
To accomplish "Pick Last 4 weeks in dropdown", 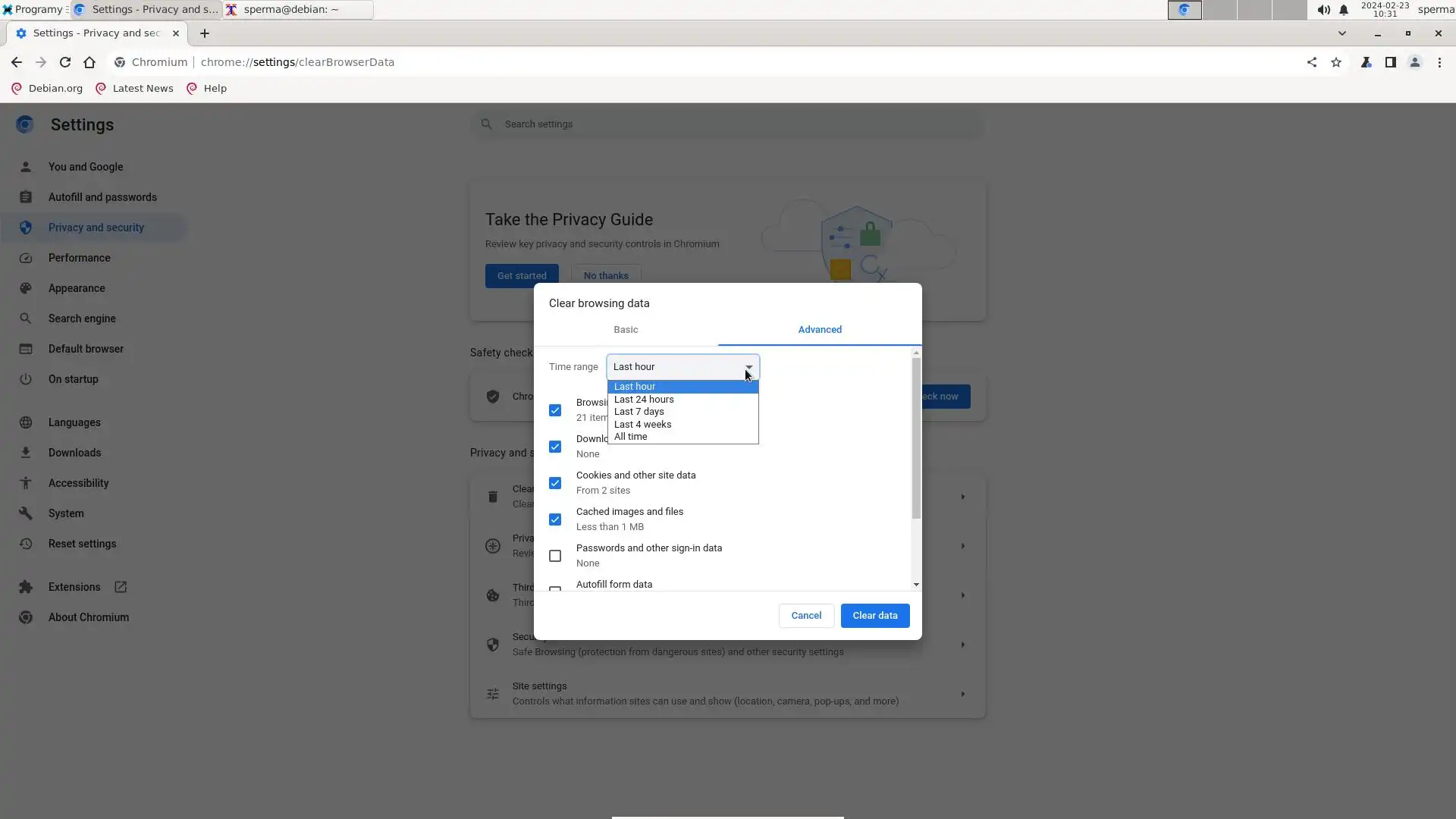I will point(642,424).
